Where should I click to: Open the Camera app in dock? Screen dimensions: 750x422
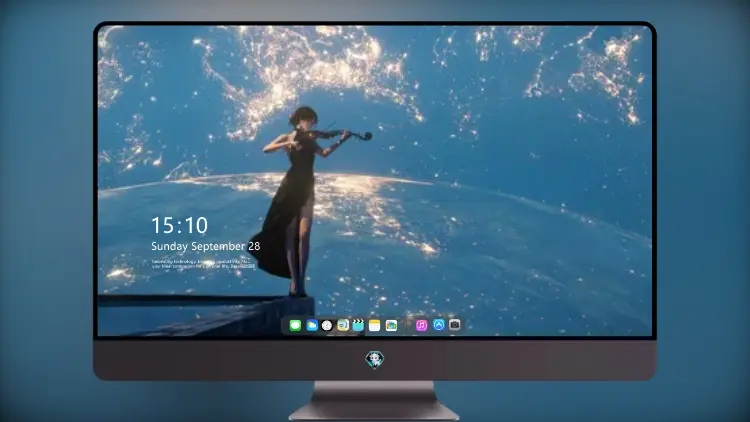(454, 325)
